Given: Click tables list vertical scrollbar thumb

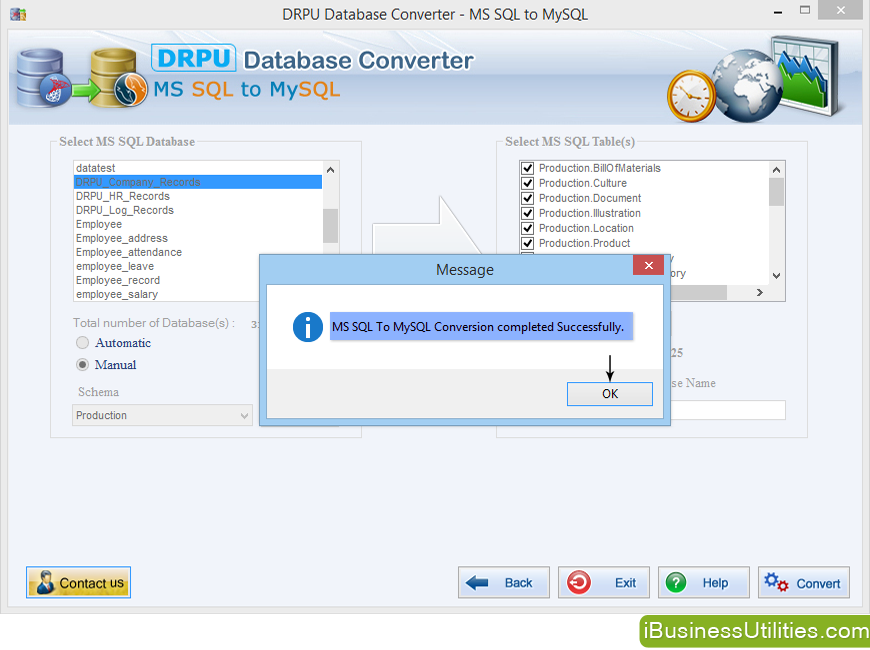Looking at the screenshot, I should tap(776, 192).
